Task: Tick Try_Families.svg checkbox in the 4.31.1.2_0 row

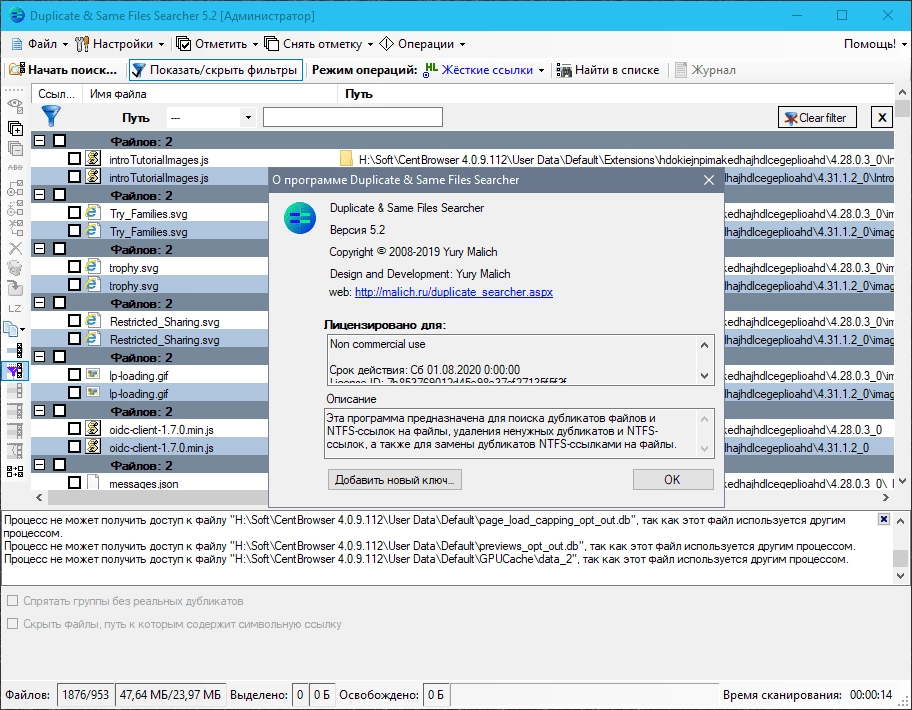Action: coord(74,230)
